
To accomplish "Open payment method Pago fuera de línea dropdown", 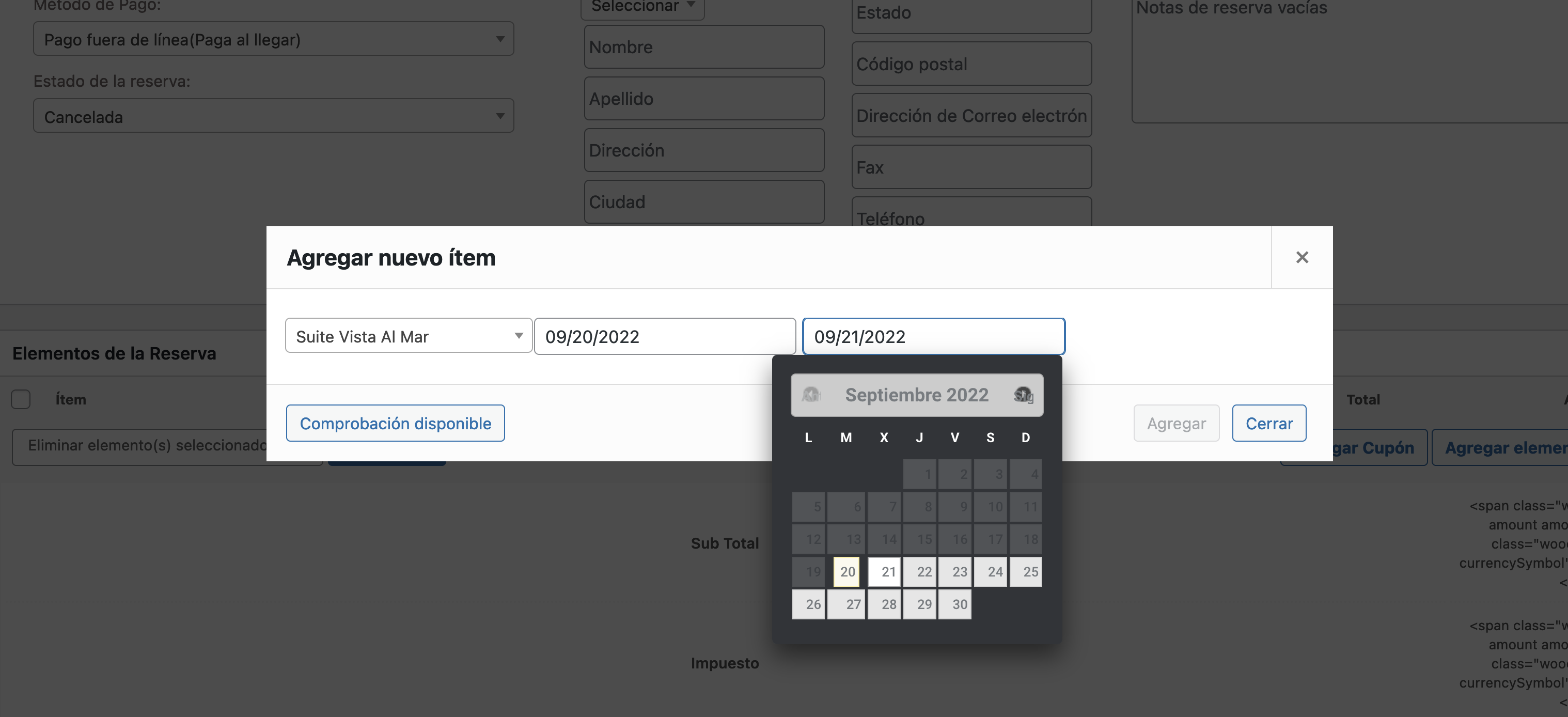I will pos(273,40).
